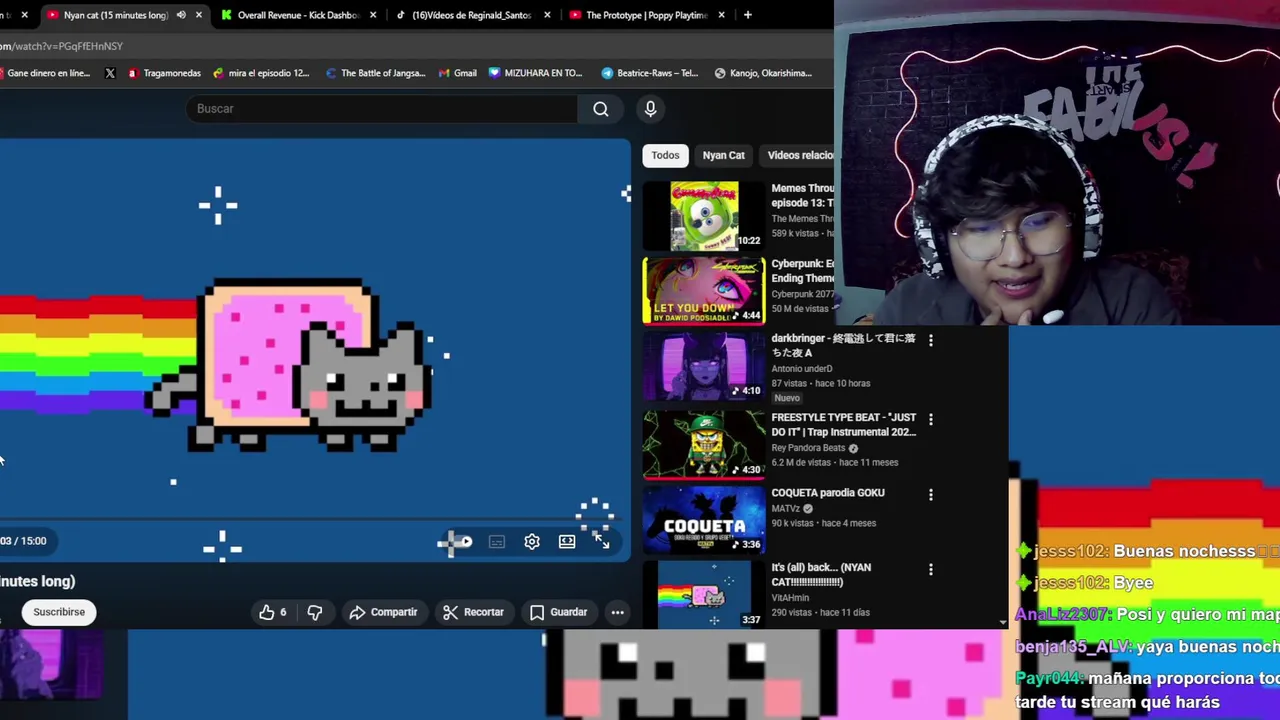Click the Suscribirse button
The width and height of the screenshot is (1280, 720).
59,612
